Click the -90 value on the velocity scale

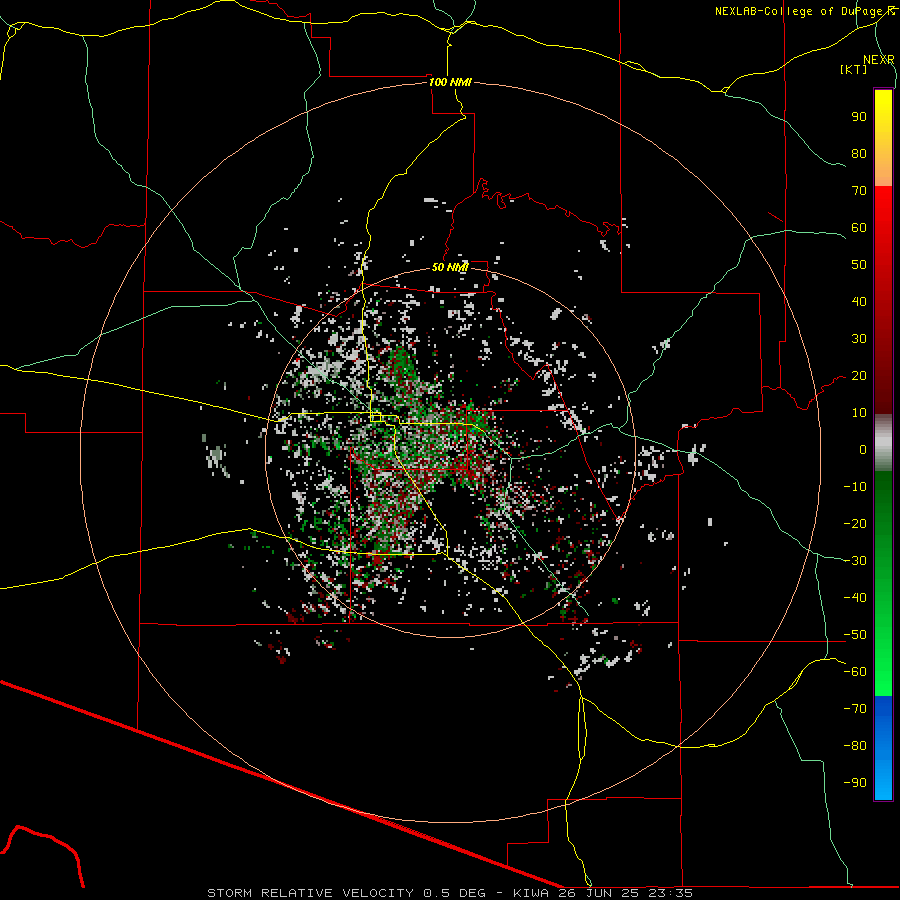tap(855, 783)
